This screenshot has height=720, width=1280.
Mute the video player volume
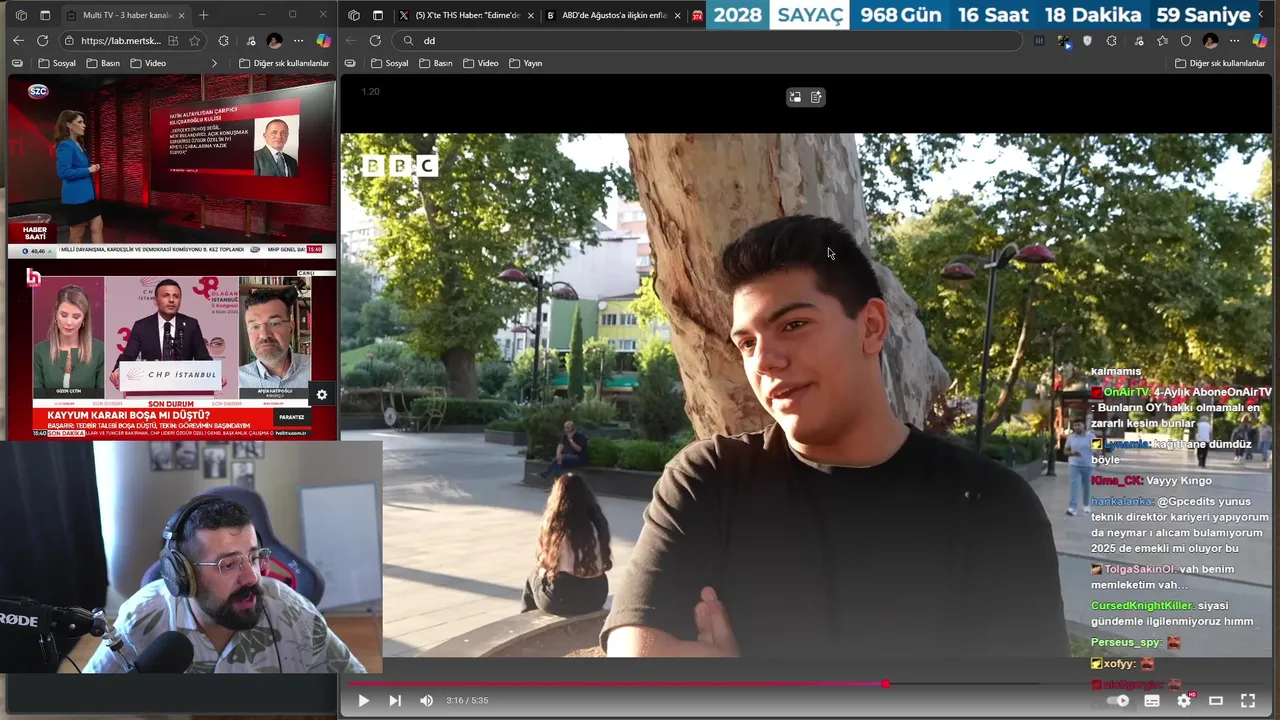pos(426,701)
